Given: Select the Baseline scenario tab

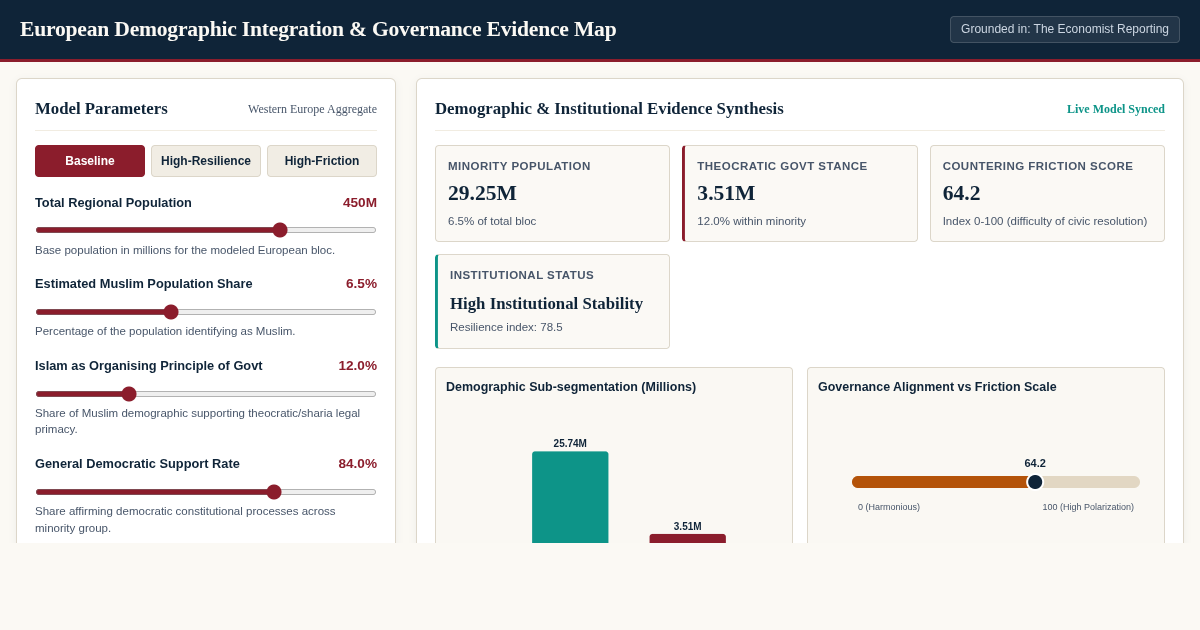Looking at the screenshot, I should (90, 161).
